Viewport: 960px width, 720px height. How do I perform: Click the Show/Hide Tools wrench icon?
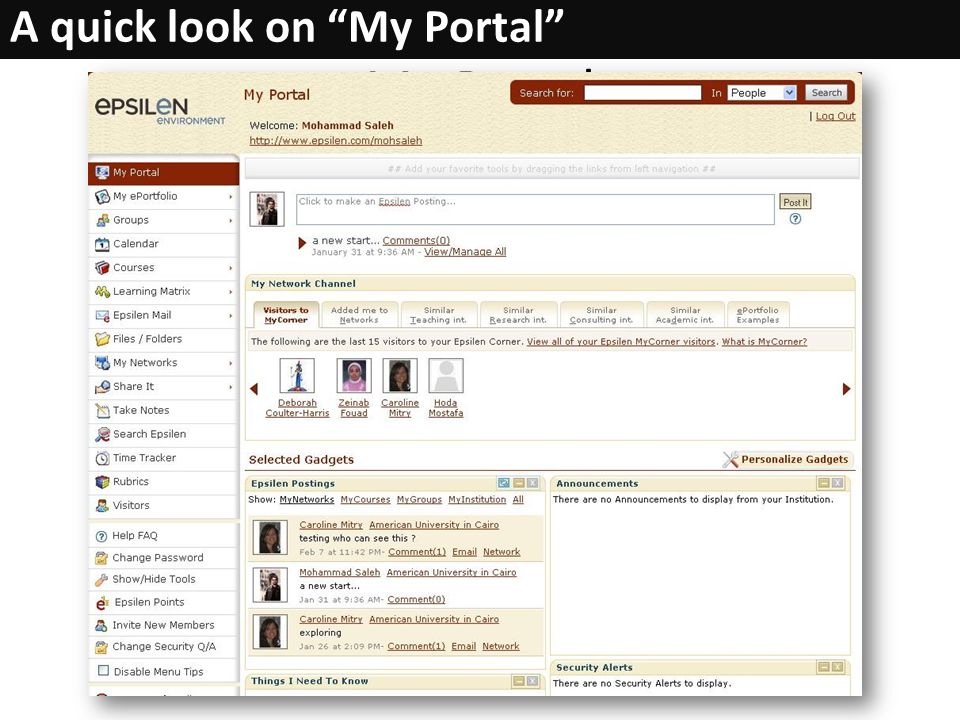click(x=102, y=579)
